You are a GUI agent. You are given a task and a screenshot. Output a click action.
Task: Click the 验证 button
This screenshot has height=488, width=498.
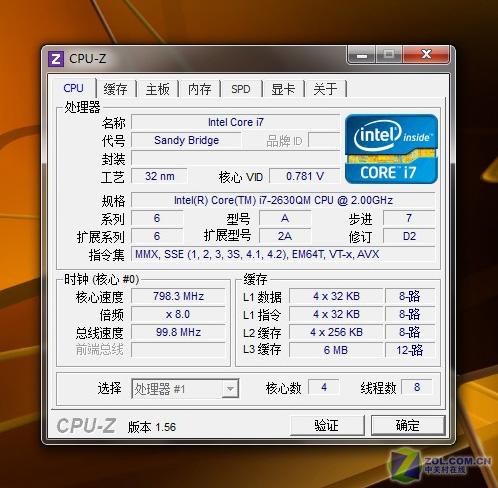(x=327, y=426)
